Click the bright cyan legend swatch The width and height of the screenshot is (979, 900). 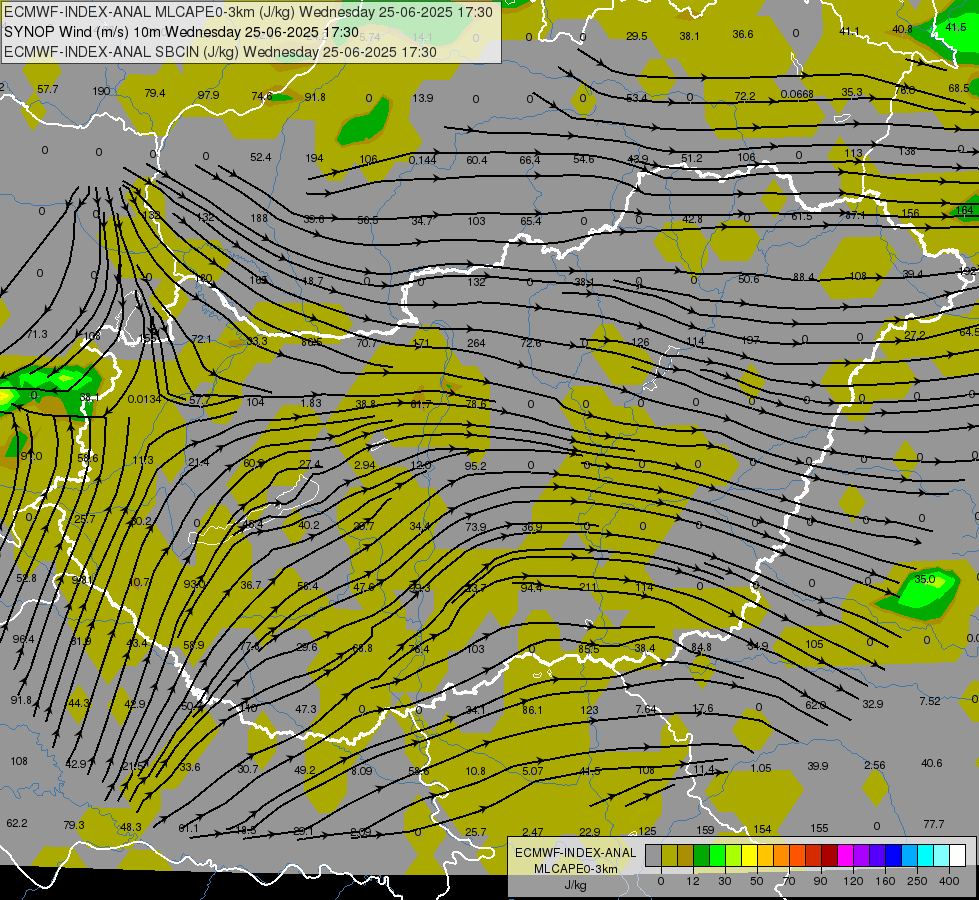(x=926, y=856)
